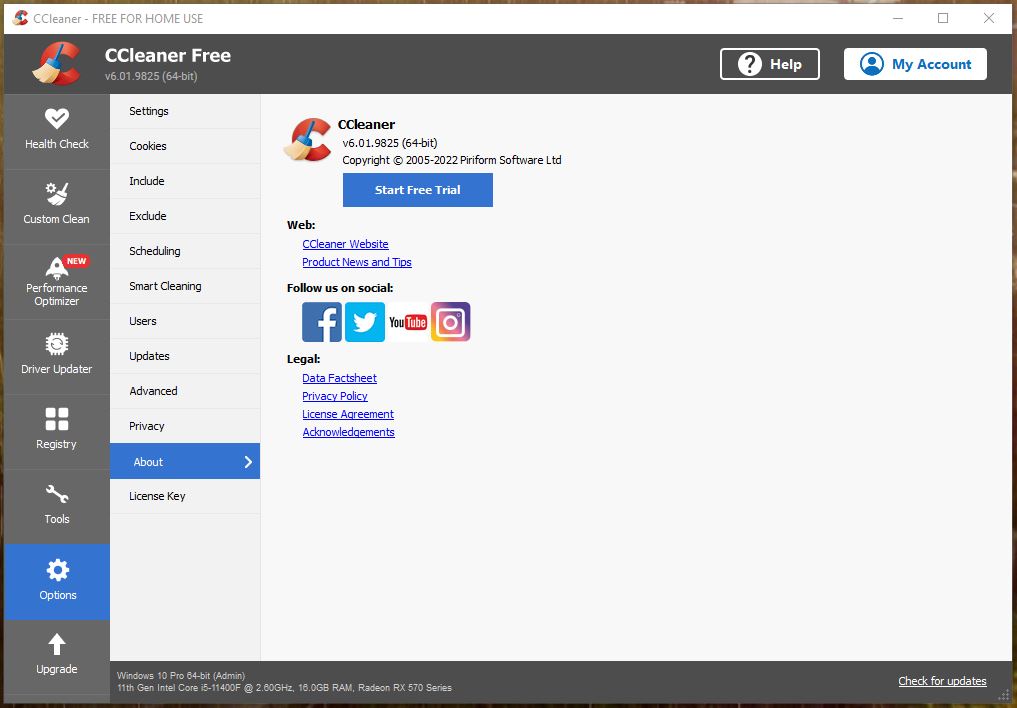The image size is (1017, 708).
Task: Open the Performance Optimizer panel
Action: 56,281
